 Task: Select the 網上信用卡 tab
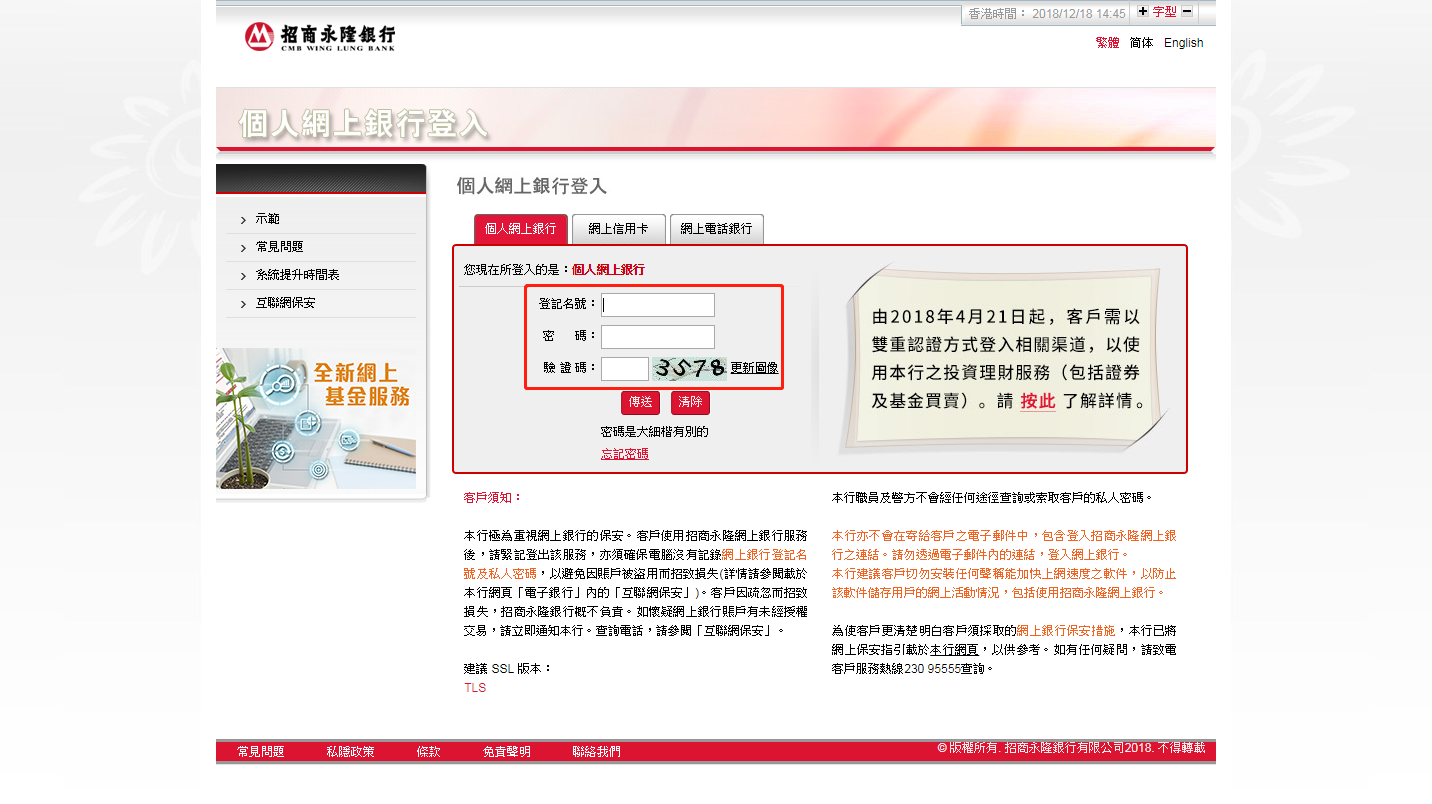(x=618, y=229)
